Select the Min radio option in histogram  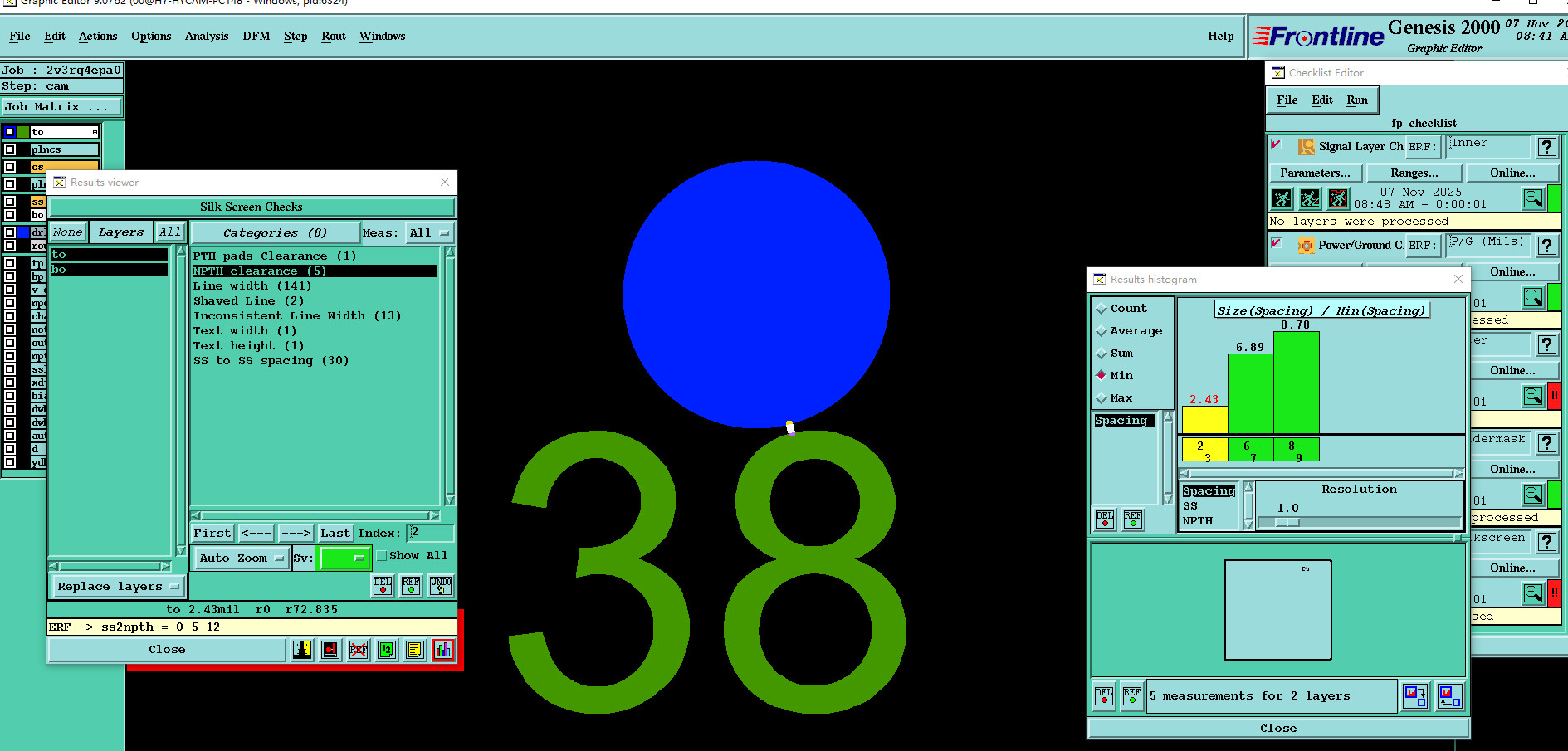(x=1102, y=375)
